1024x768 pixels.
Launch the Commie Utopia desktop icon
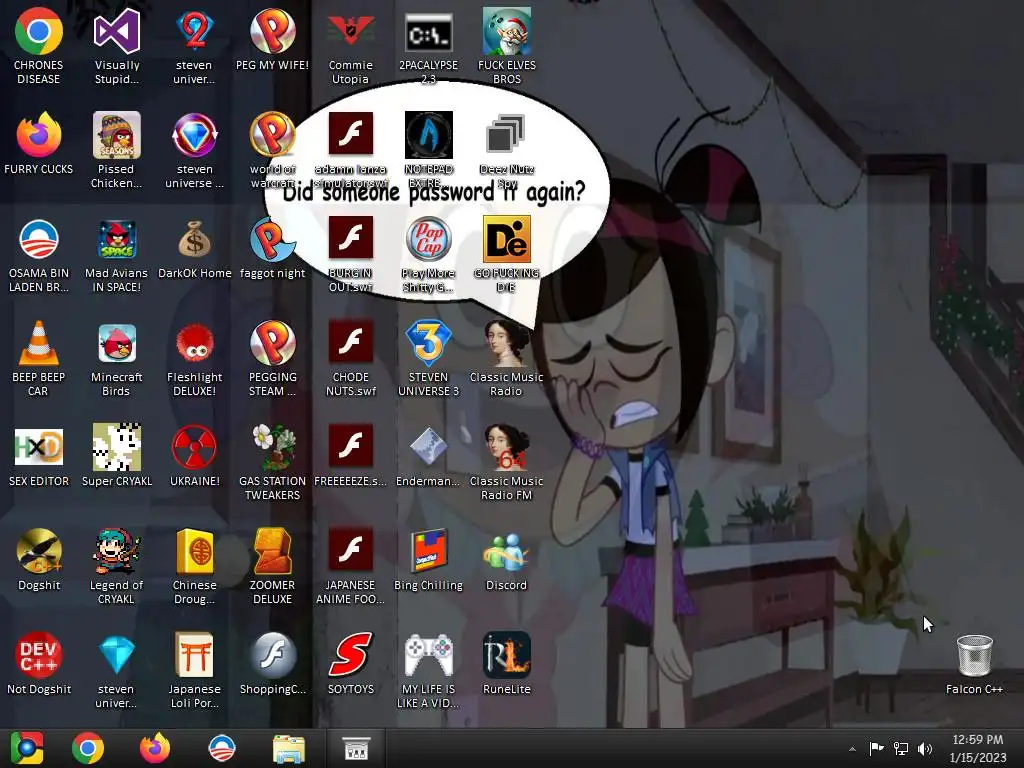tap(351, 46)
